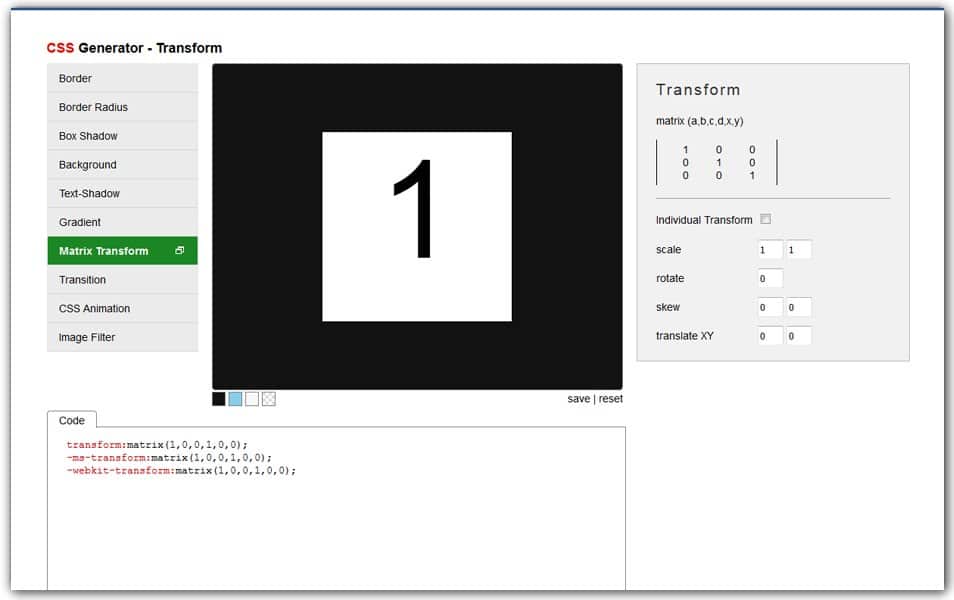Screen dimensions: 954x600
Task: Focus the rotate value input
Action: click(770, 279)
